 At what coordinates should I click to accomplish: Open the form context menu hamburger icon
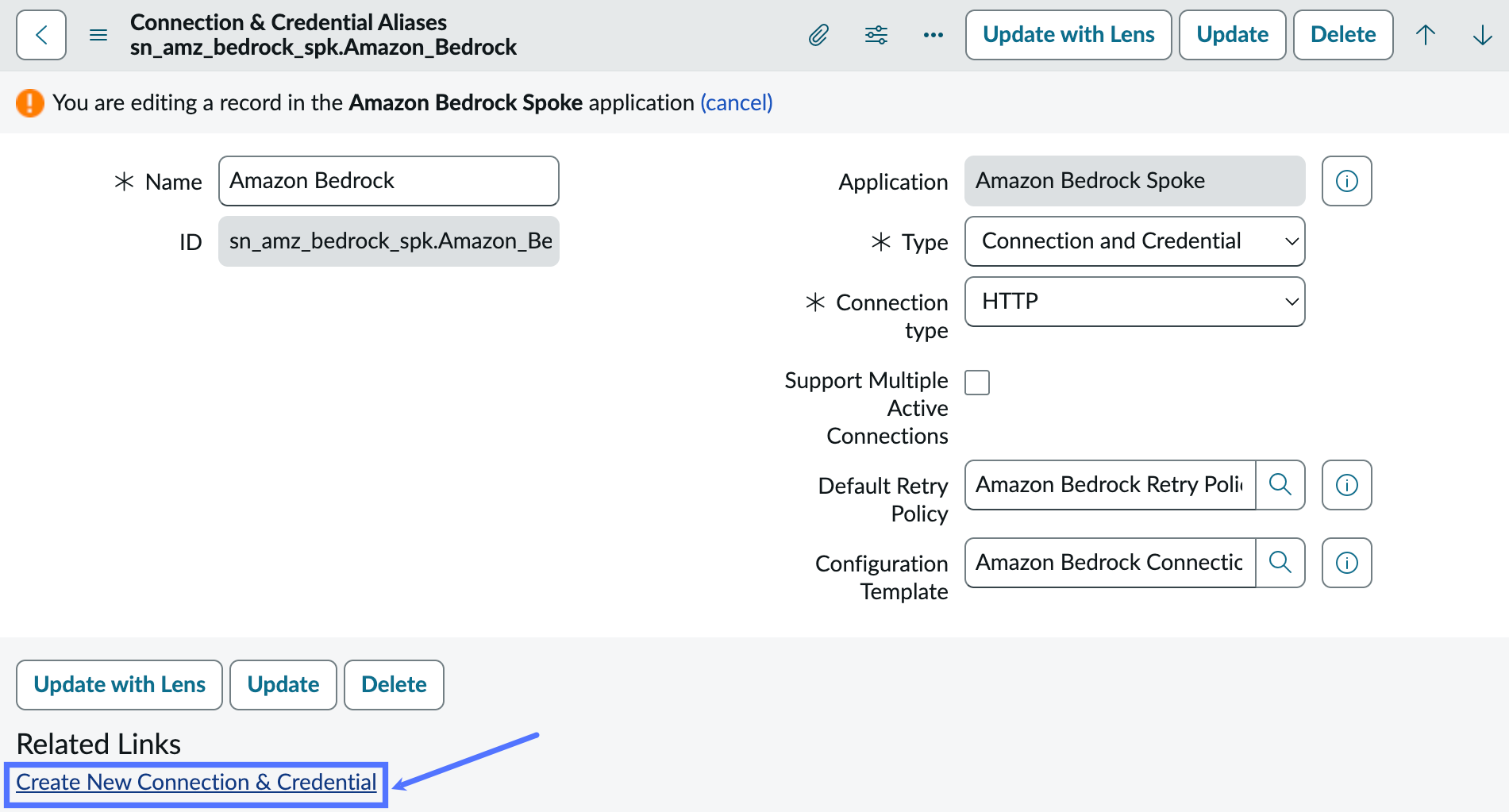98,35
